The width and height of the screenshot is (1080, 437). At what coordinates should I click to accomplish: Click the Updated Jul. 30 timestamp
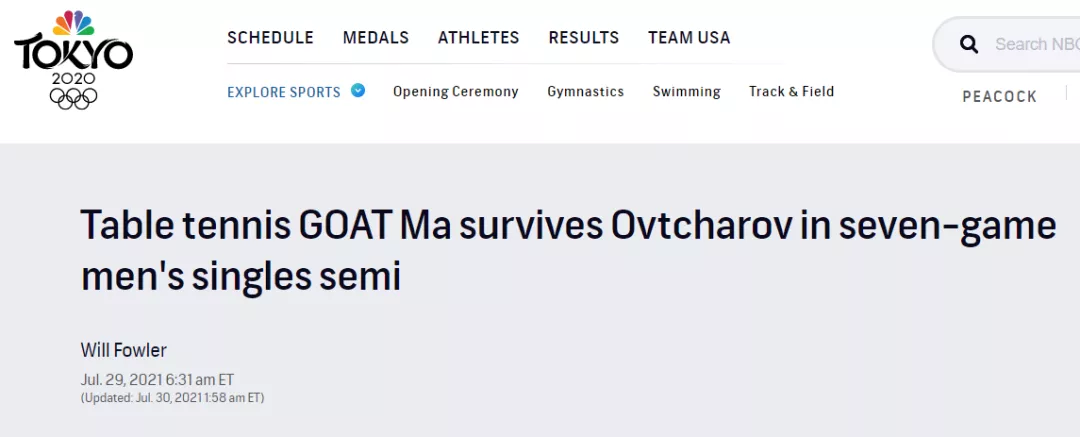tap(172, 398)
